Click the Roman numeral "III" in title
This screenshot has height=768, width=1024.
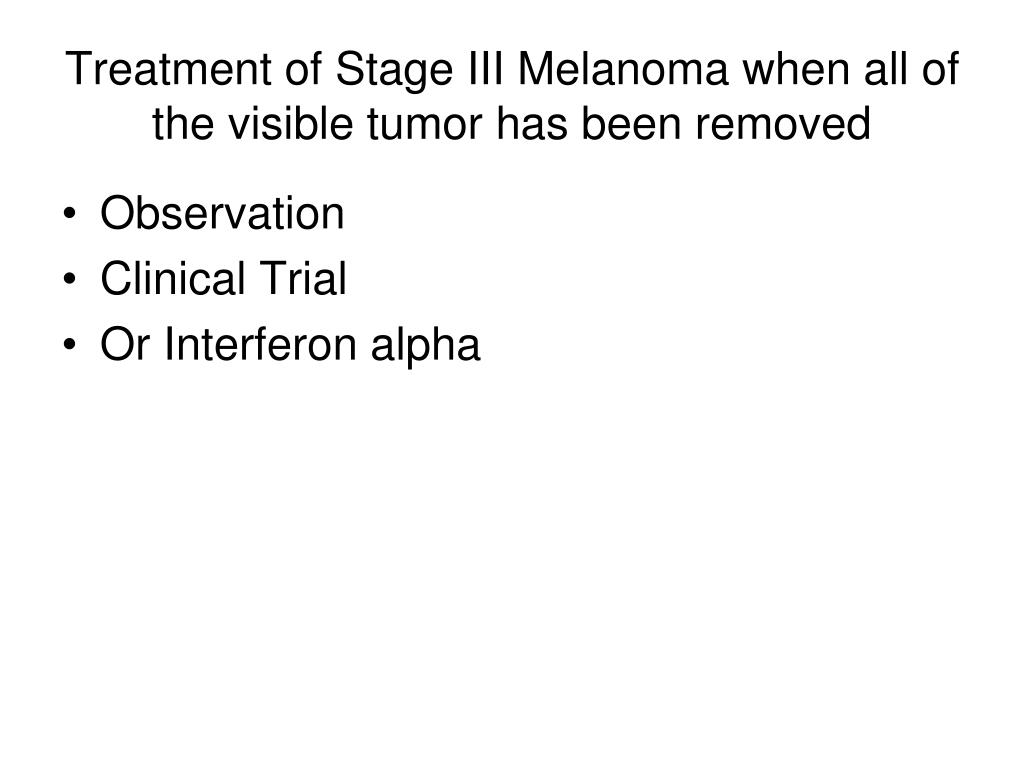tap(485, 69)
